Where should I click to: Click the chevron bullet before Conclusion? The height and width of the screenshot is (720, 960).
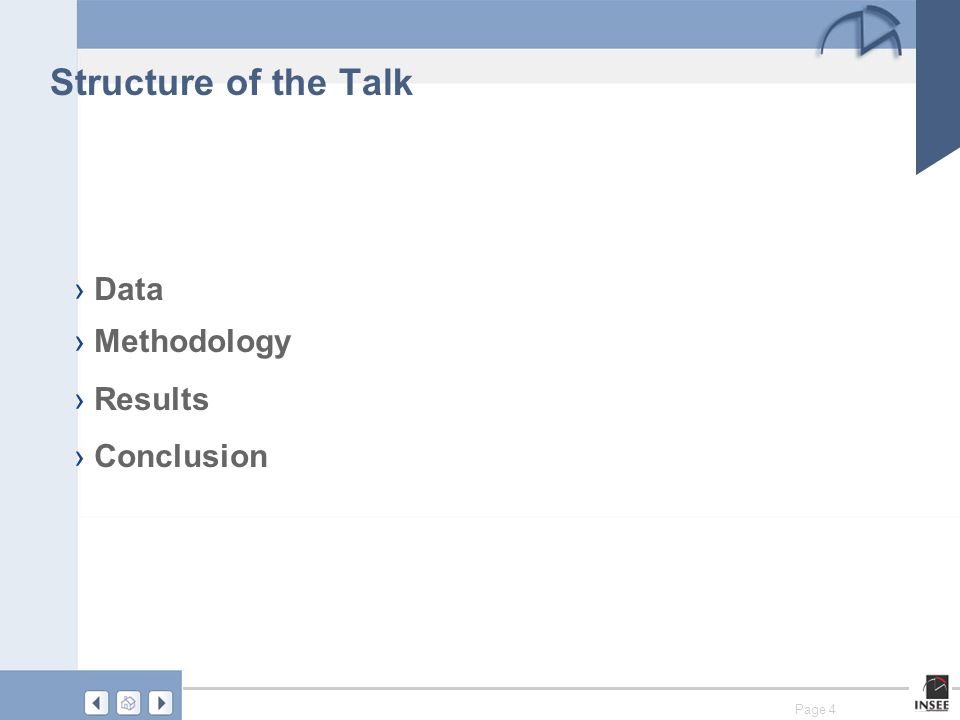click(80, 458)
